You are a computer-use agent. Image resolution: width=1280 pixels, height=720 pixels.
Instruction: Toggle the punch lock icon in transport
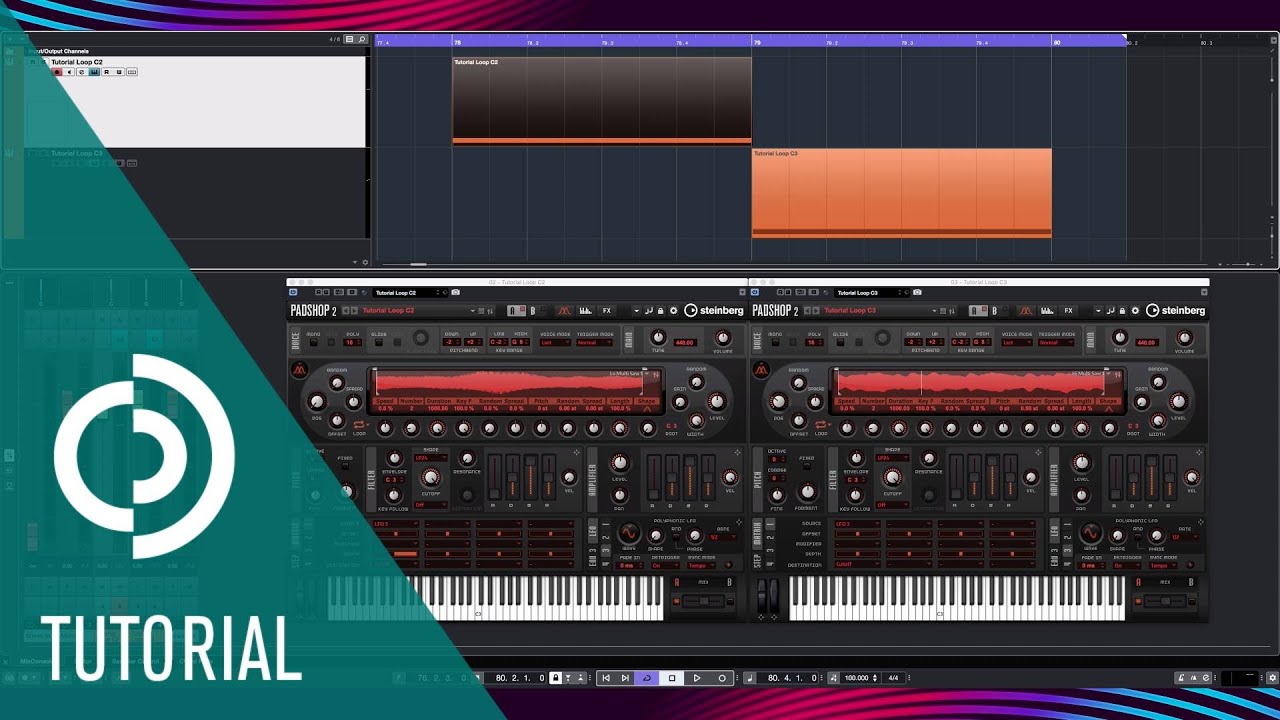[556, 678]
